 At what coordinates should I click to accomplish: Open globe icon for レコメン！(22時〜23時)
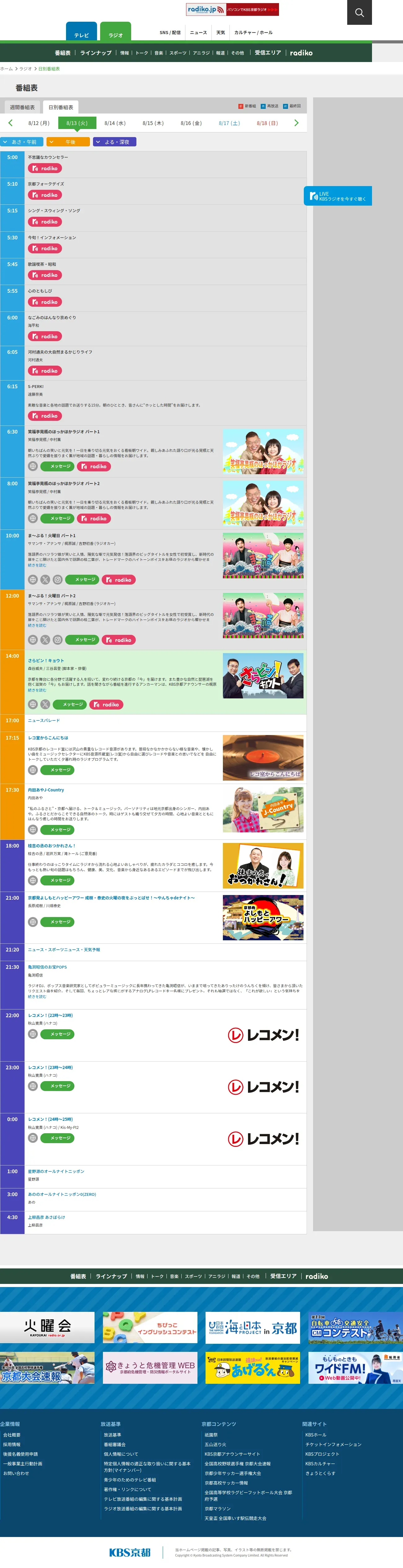(33, 1034)
